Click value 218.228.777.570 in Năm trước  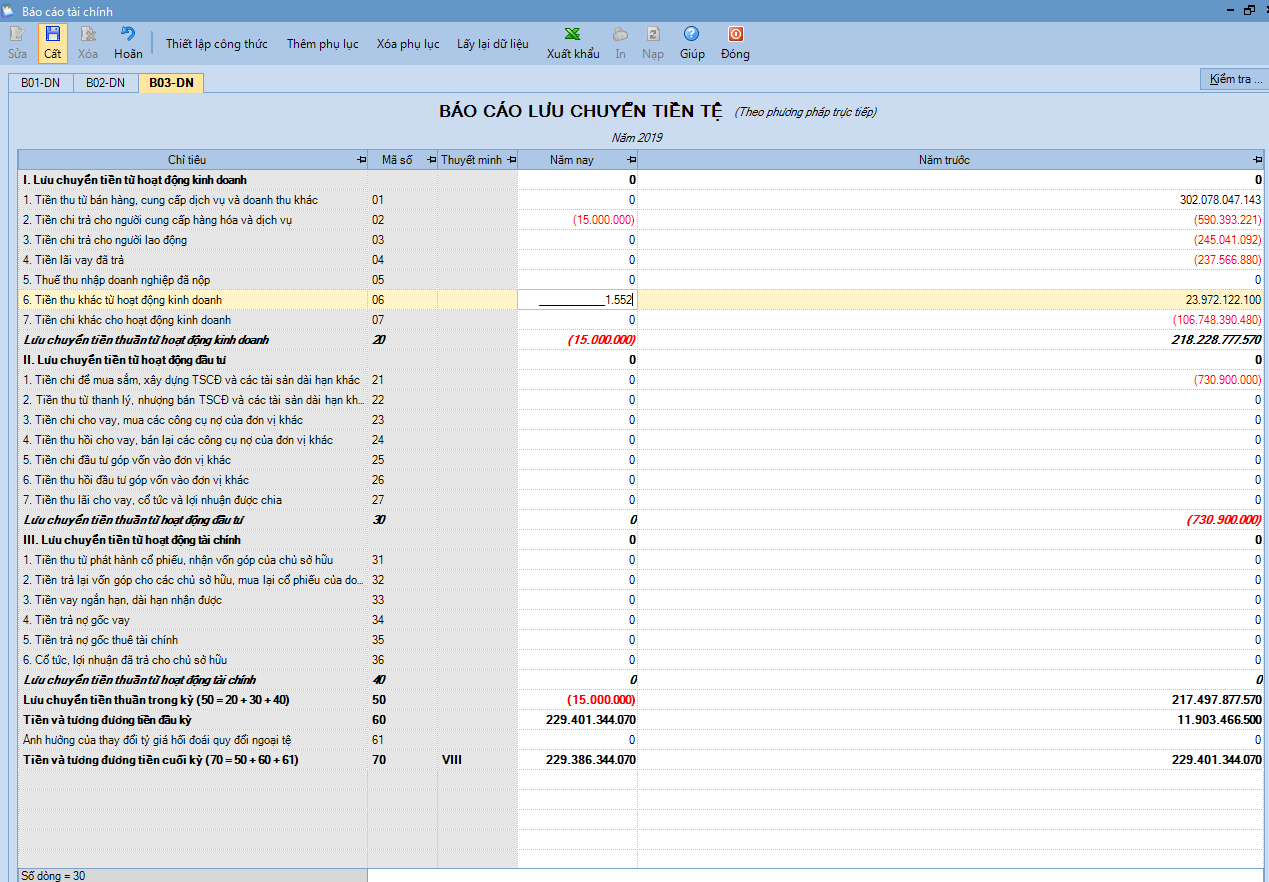point(1216,340)
